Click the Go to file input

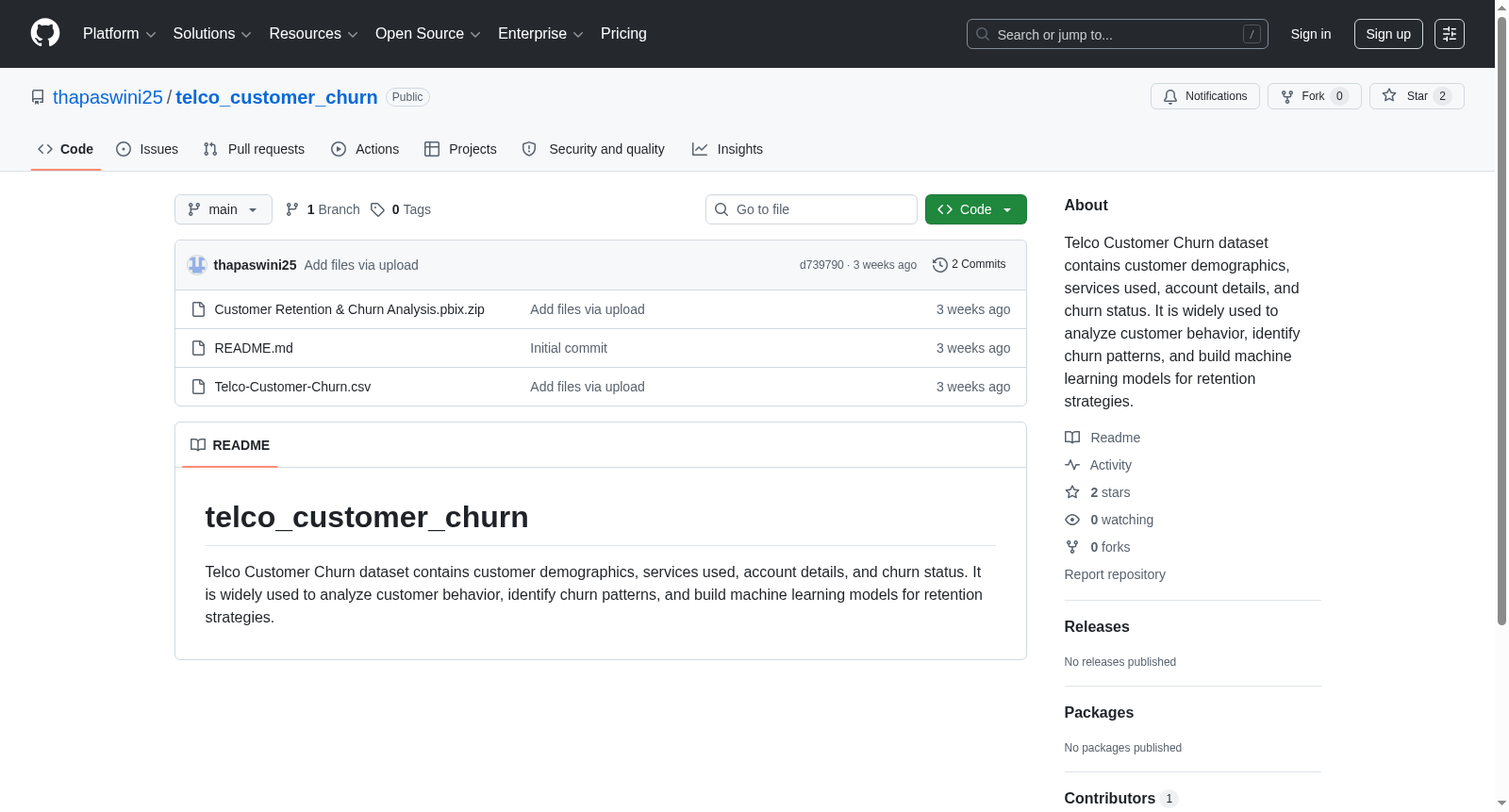(811, 209)
